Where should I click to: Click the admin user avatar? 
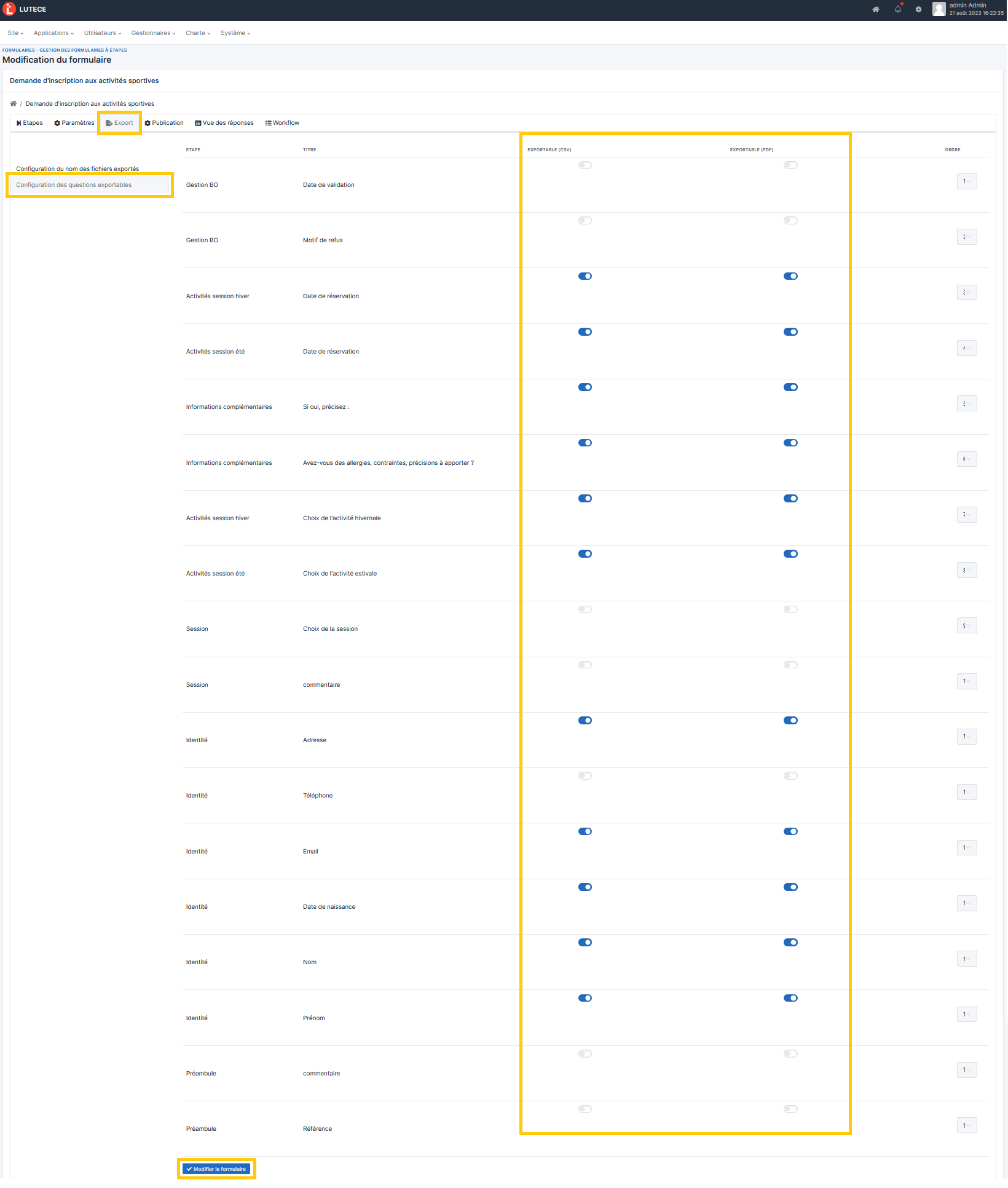click(939, 9)
